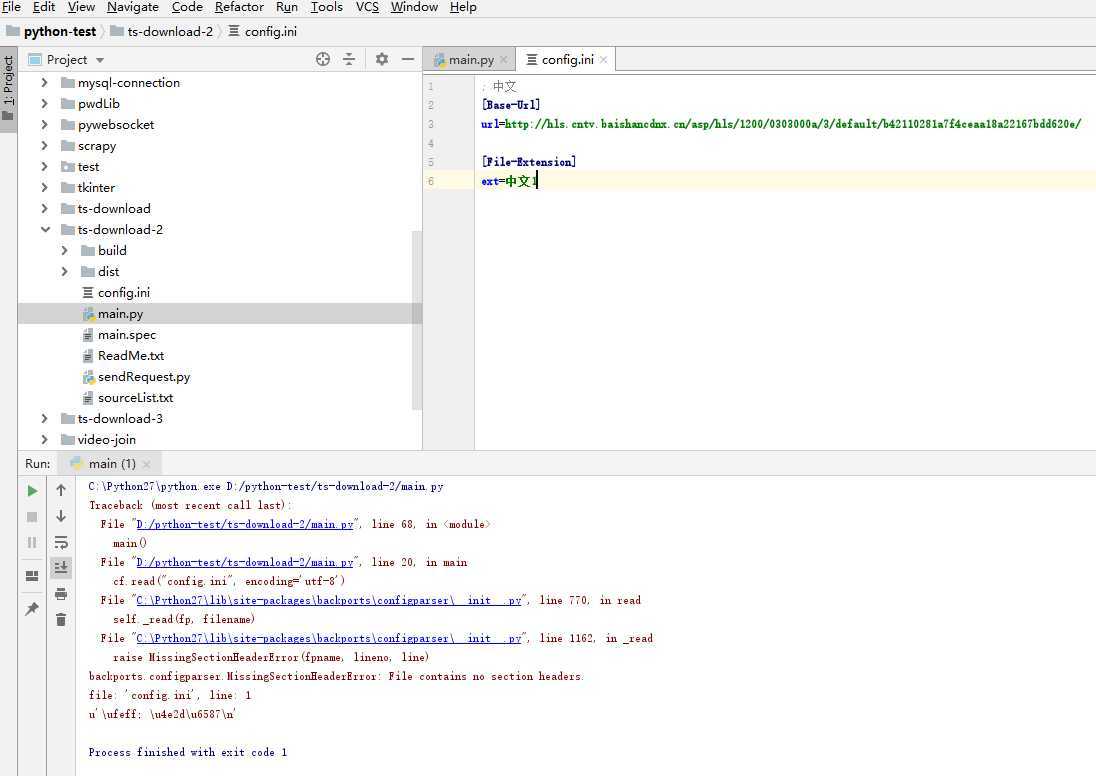This screenshot has height=776, width=1096.
Task: Close the config.ini editor tab
Action: pyautogui.click(x=603, y=60)
